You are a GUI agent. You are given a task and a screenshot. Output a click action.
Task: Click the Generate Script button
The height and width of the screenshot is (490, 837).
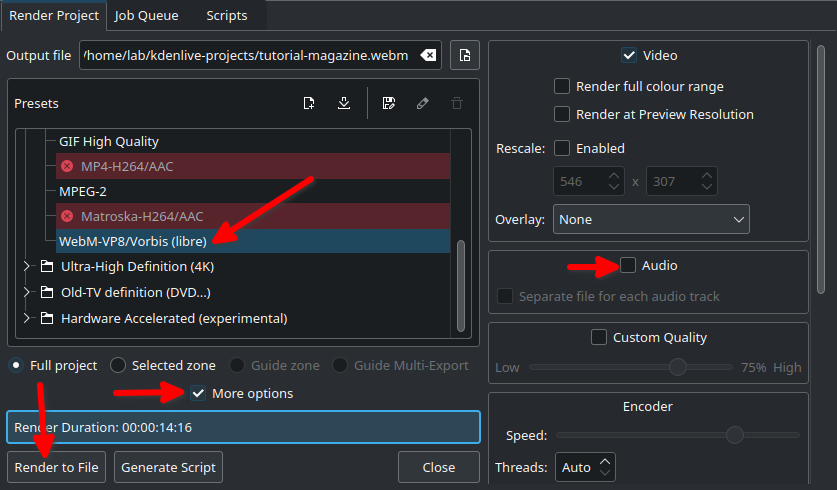pos(168,467)
